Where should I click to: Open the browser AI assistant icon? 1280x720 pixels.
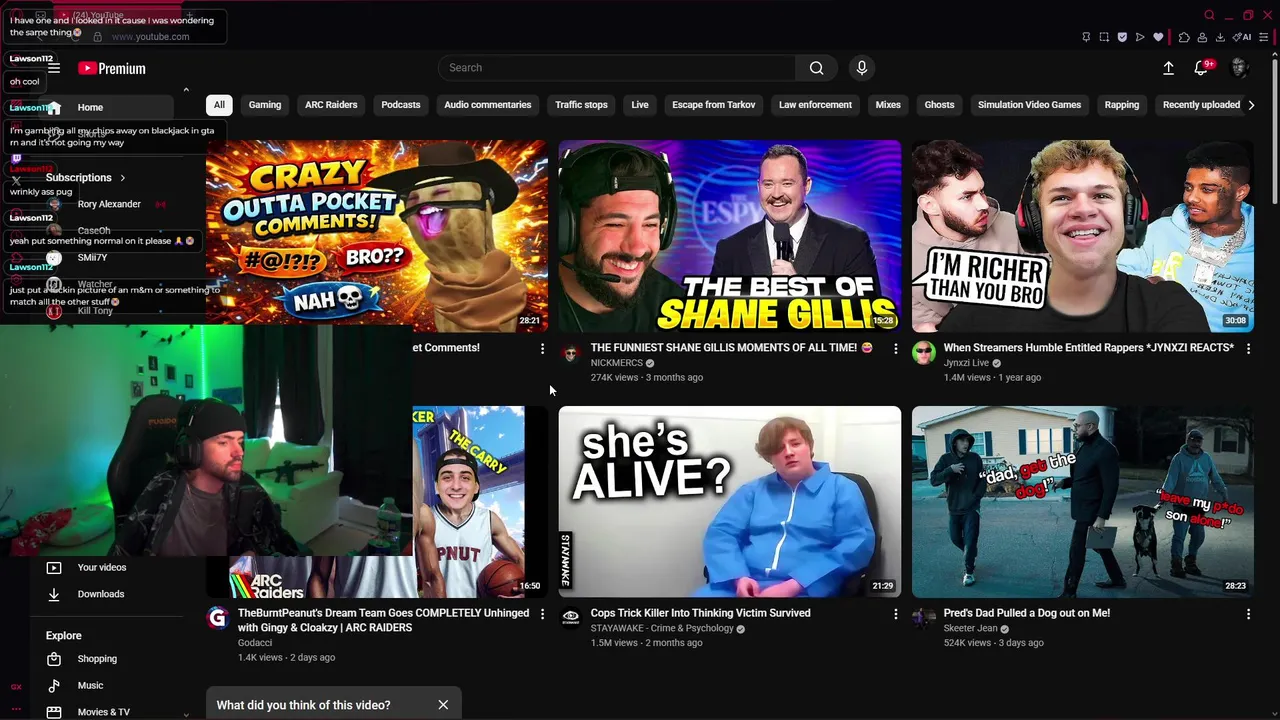(x=1242, y=37)
